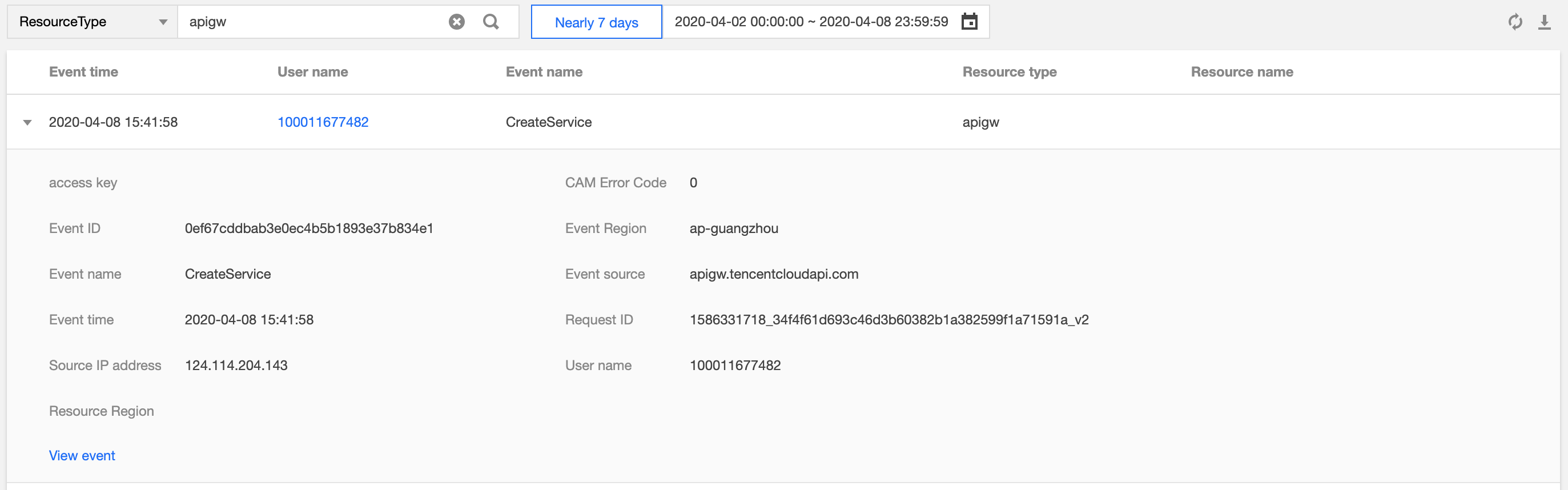
Task: Click the Resource type column header
Action: (1009, 72)
